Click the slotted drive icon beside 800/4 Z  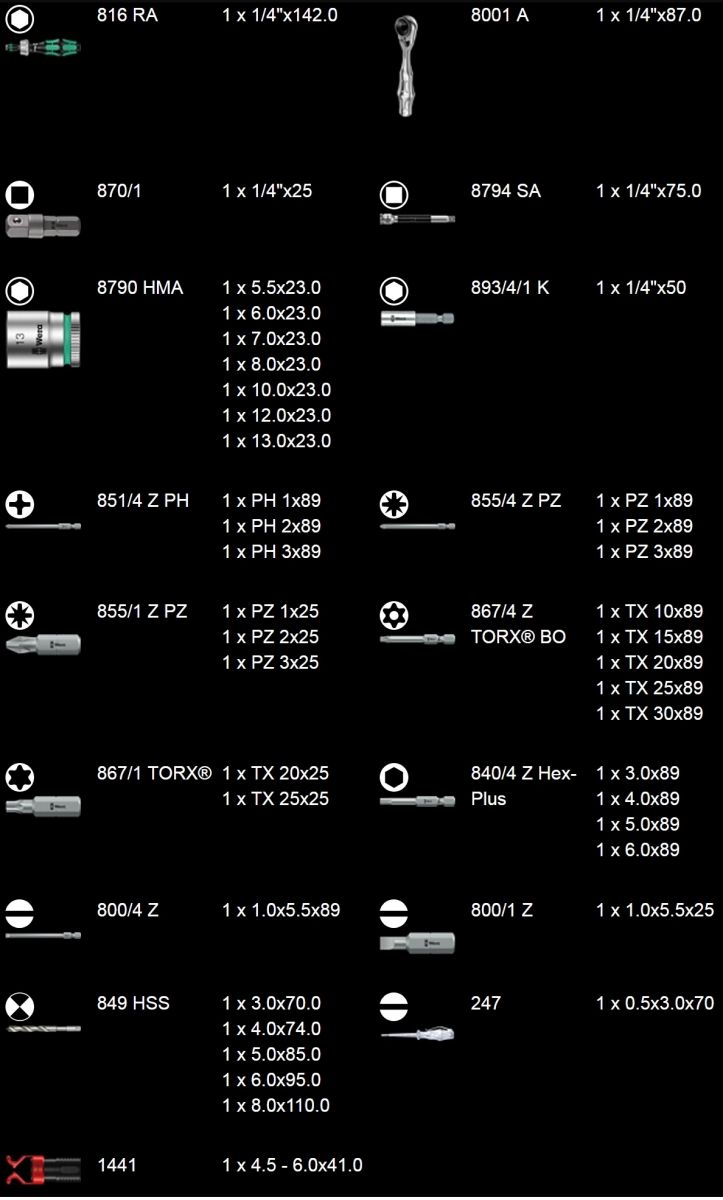(x=20, y=913)
